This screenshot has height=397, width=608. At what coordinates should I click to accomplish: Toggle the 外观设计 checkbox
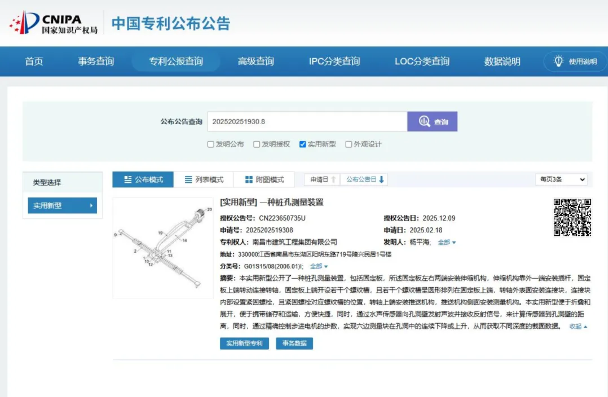(x=348, y=144)
